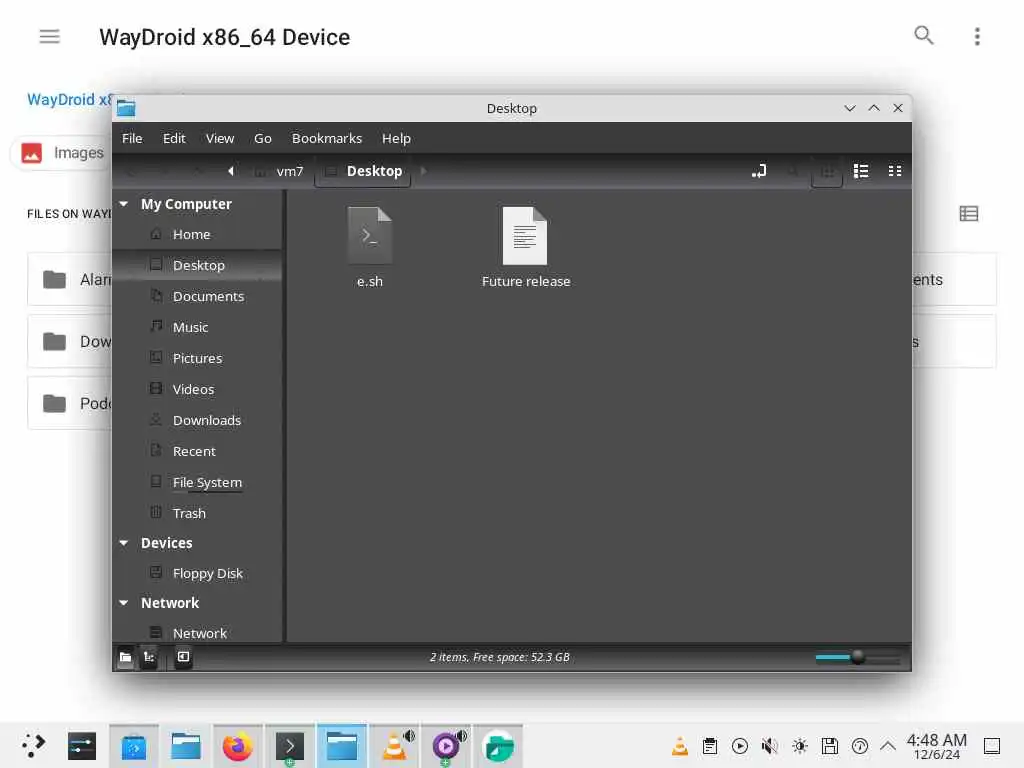Image resolution: width=1024 pixels, height=768 pixels.
Task: Toggle WayDroid list view layout icon
Action: tap(968, 214)
